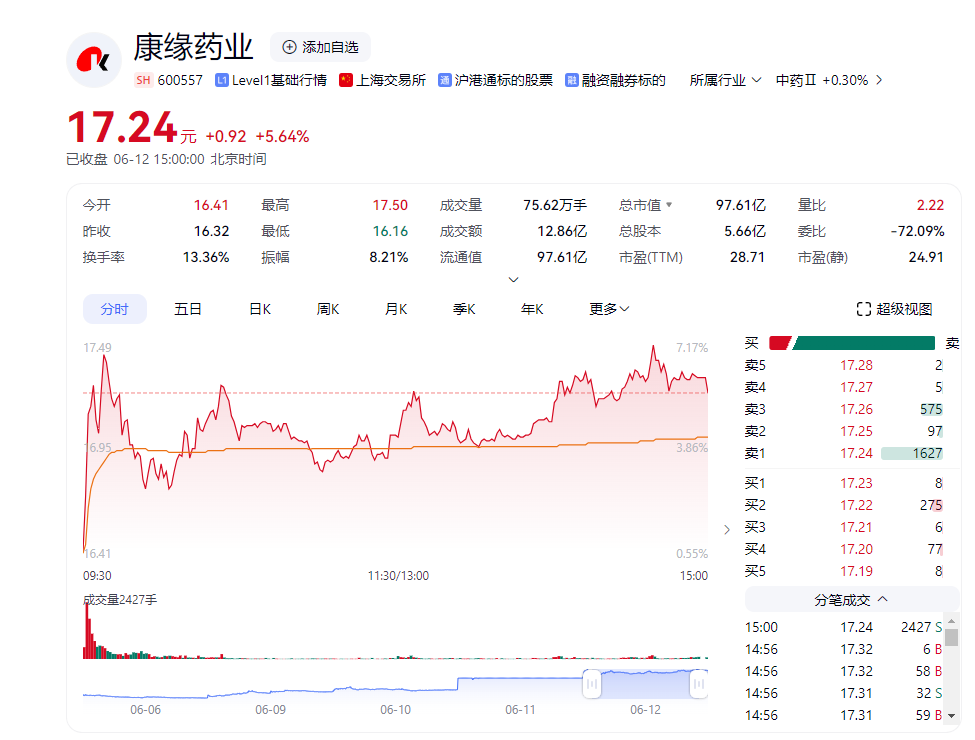
Task: Switch to the 周K tab
Action: tap(328, 309)
